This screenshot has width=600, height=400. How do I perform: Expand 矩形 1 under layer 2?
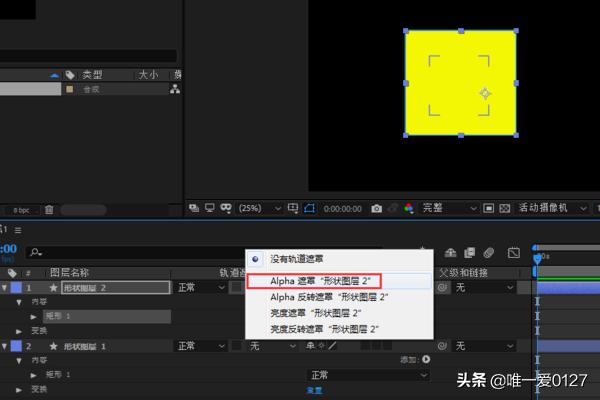tap(33, 375)
